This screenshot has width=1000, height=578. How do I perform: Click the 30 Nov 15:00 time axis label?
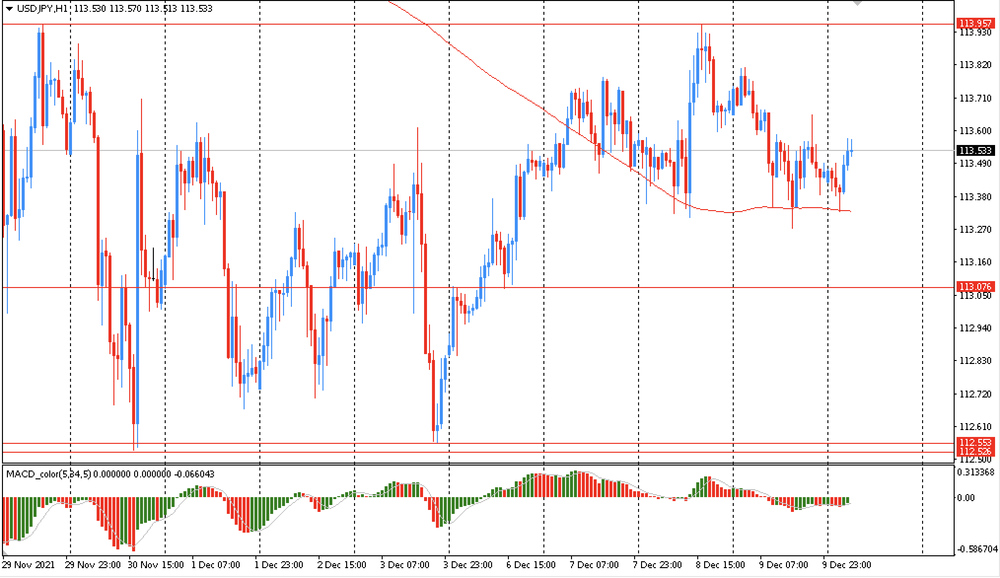point(156,565)
